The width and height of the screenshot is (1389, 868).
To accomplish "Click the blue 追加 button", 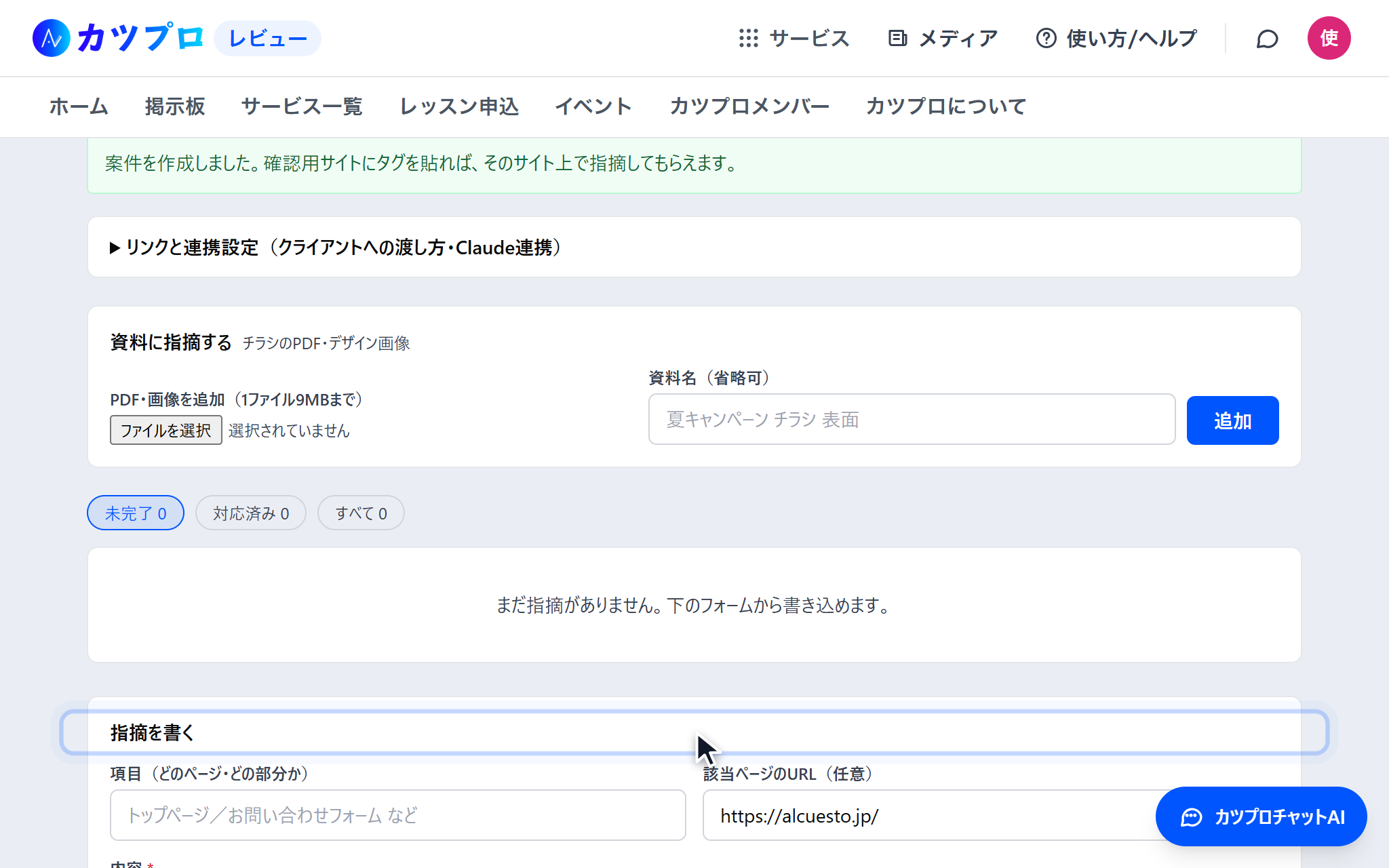I will [x=1232, y=420].
